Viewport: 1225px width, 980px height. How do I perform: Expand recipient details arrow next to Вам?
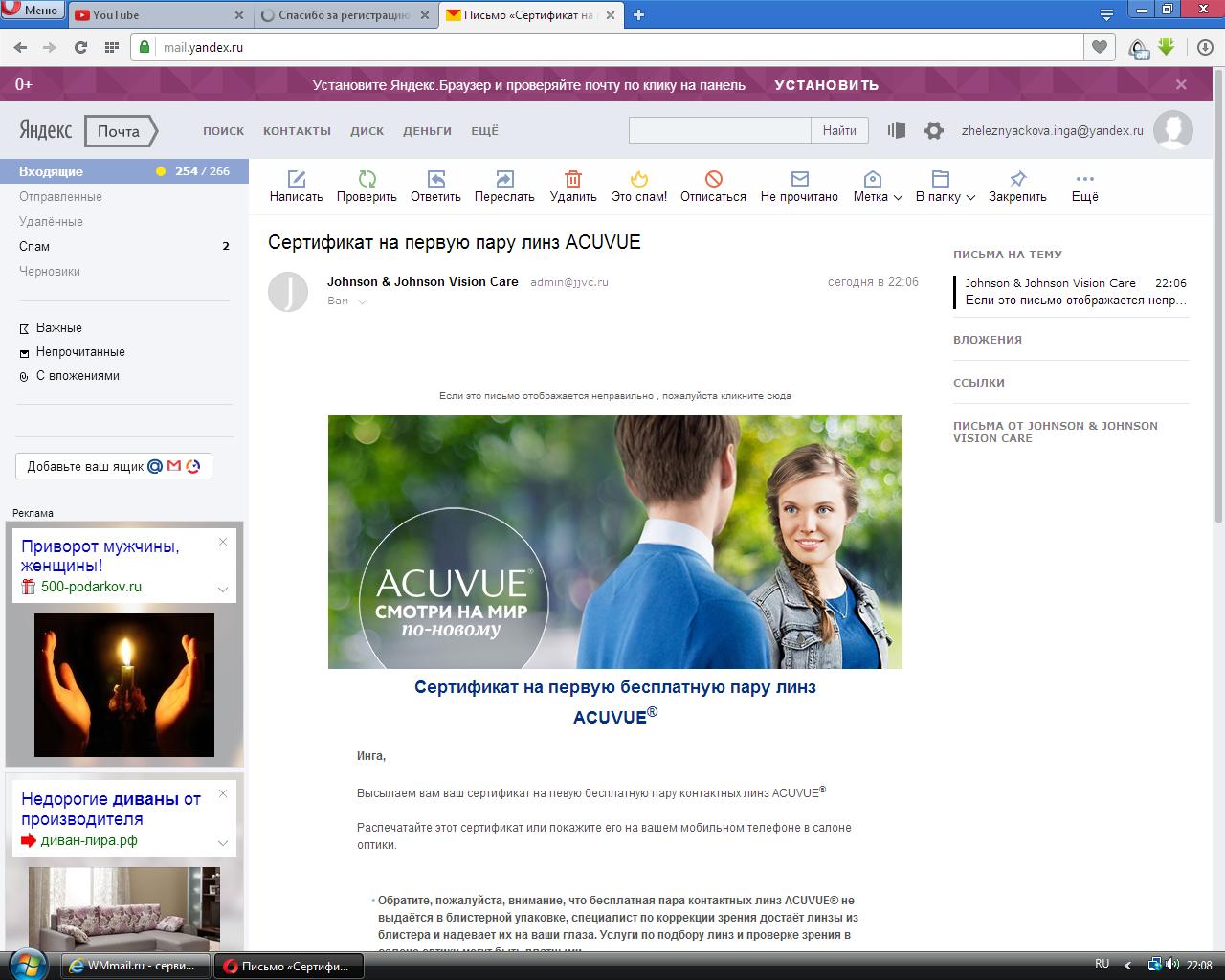coord(362,301)
